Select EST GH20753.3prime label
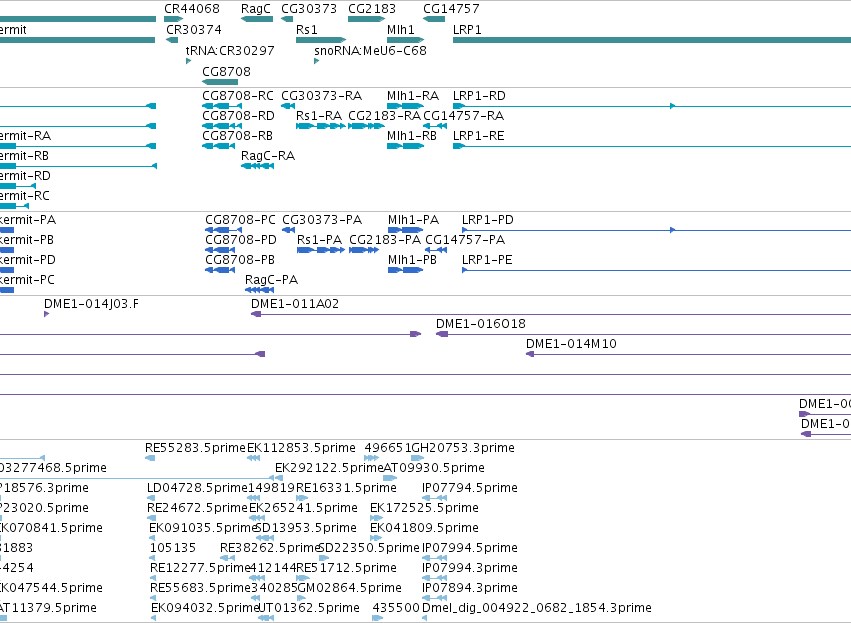 point(463,448)
